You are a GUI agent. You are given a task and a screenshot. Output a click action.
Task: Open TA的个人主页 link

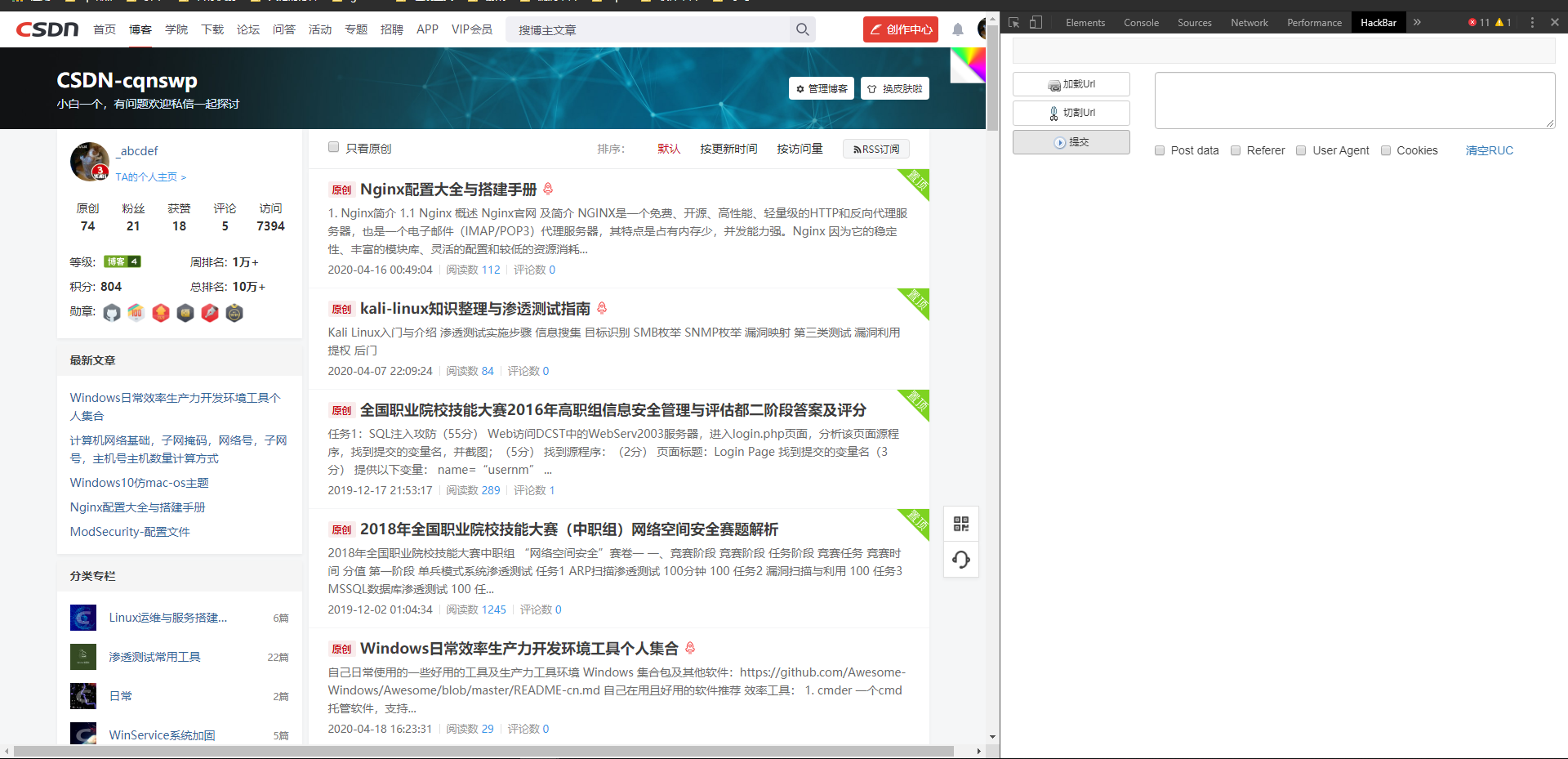(151, 176)
